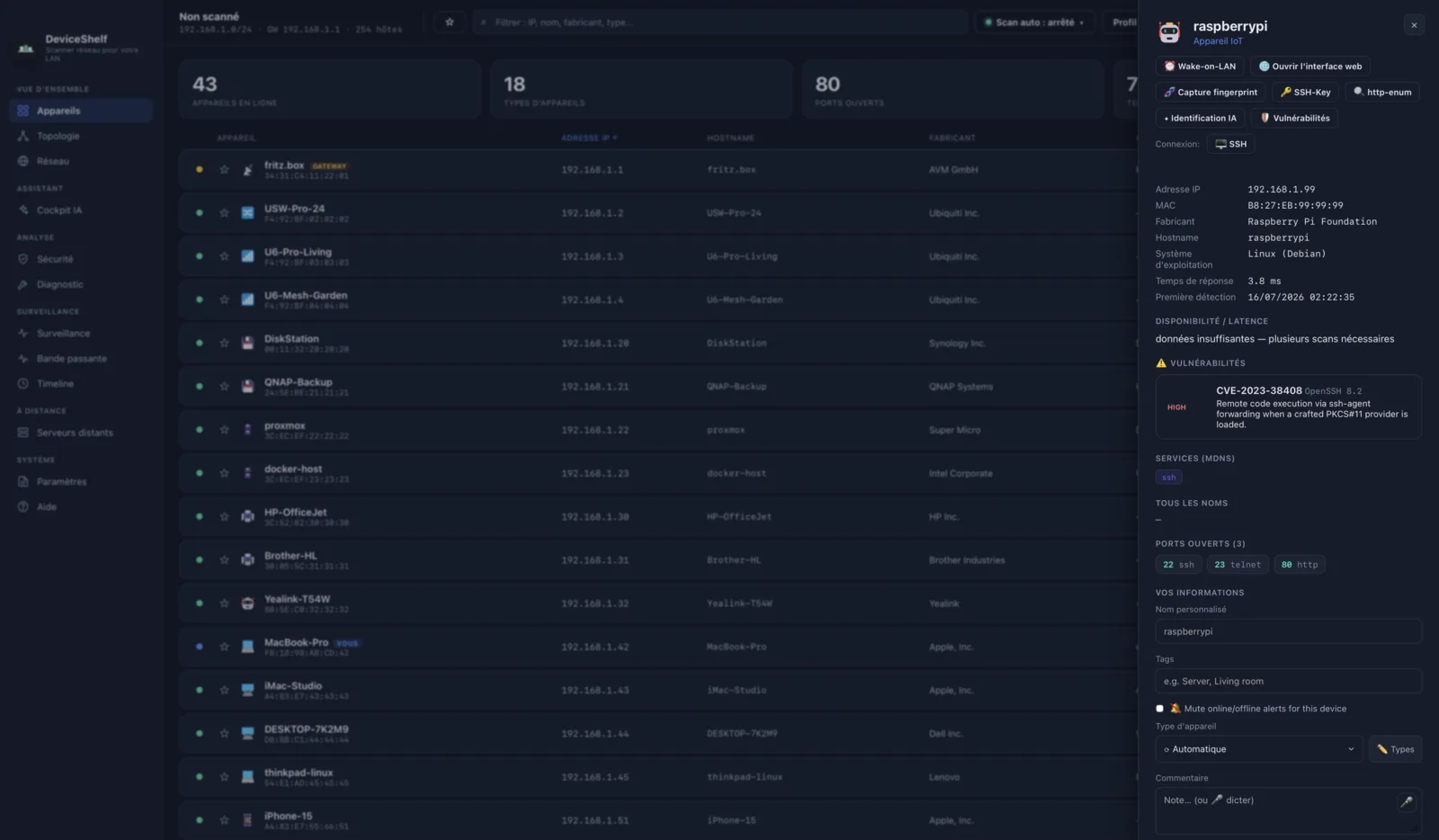This screenshot has height=840, width=1439.
Task: Star the U6-Pro-Living device
Action: [x=224, y=256]
